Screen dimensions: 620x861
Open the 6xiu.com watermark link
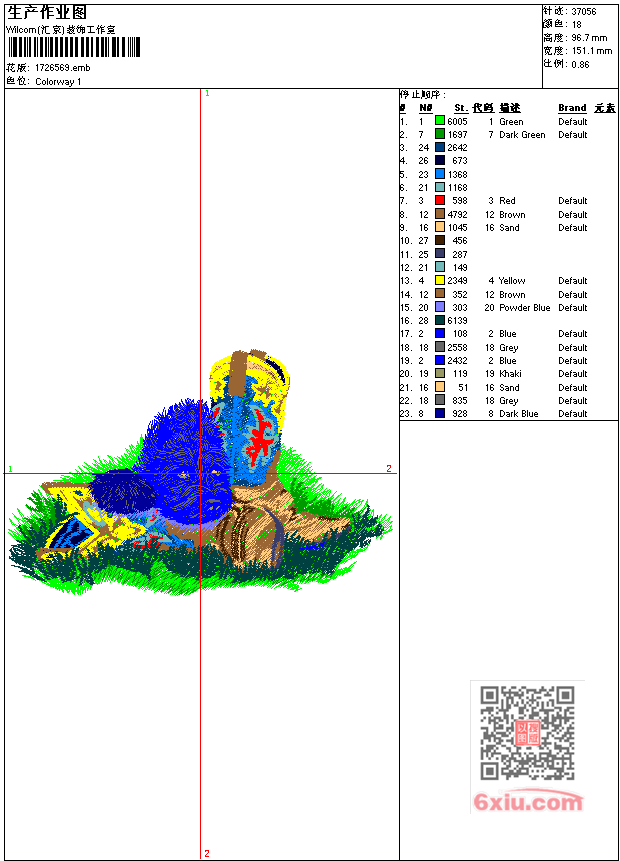(528, 802)
